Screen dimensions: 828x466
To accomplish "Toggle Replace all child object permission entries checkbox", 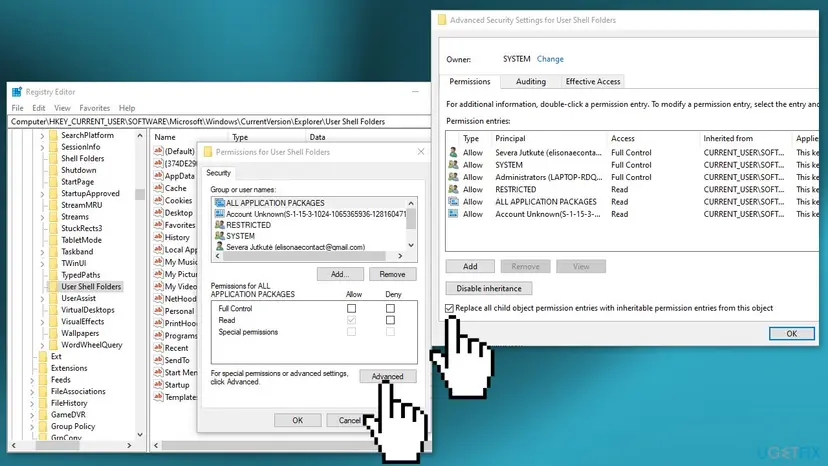I will click(x=449, y=308).
